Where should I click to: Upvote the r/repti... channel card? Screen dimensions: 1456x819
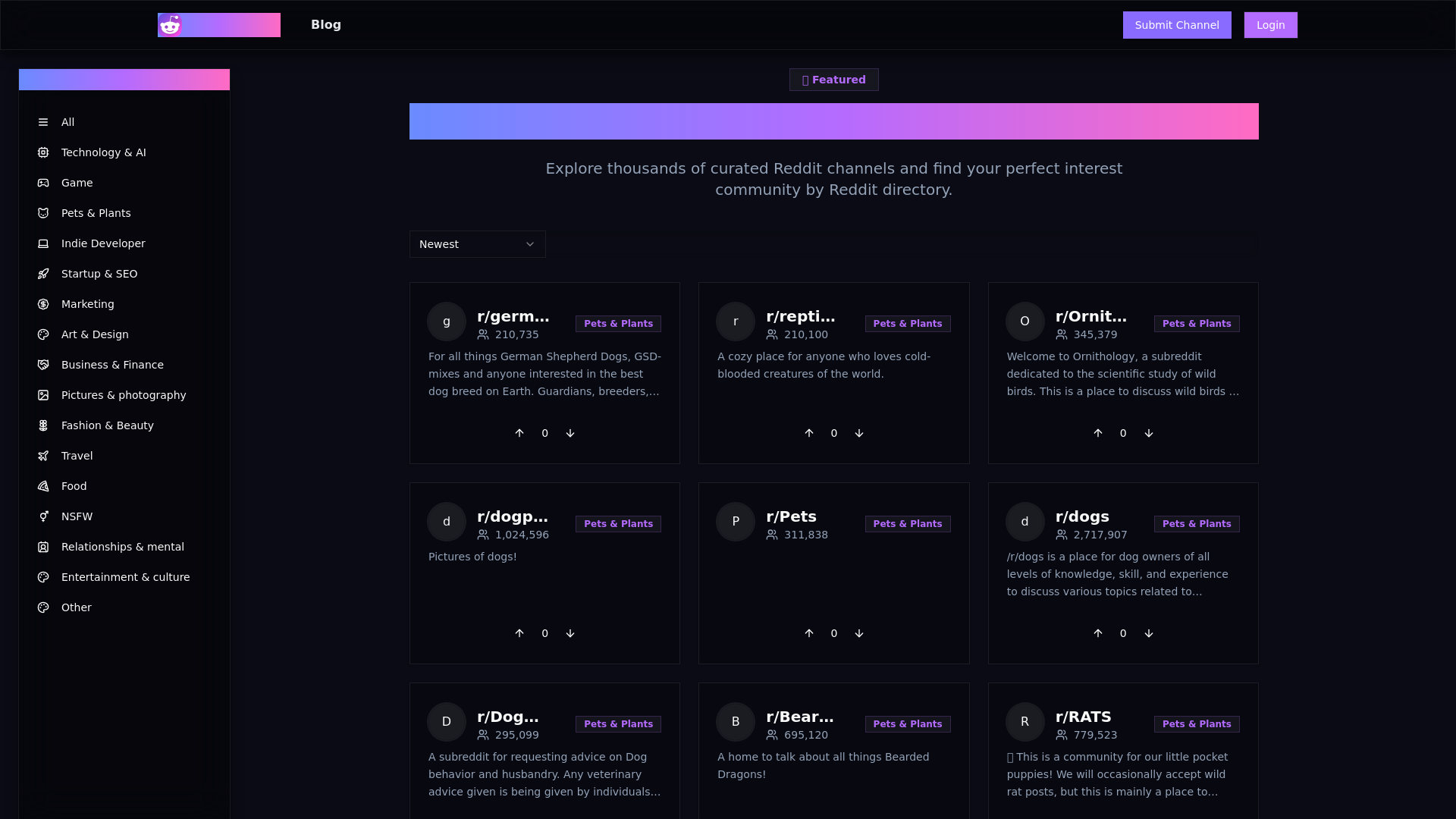tap(809, 433)
